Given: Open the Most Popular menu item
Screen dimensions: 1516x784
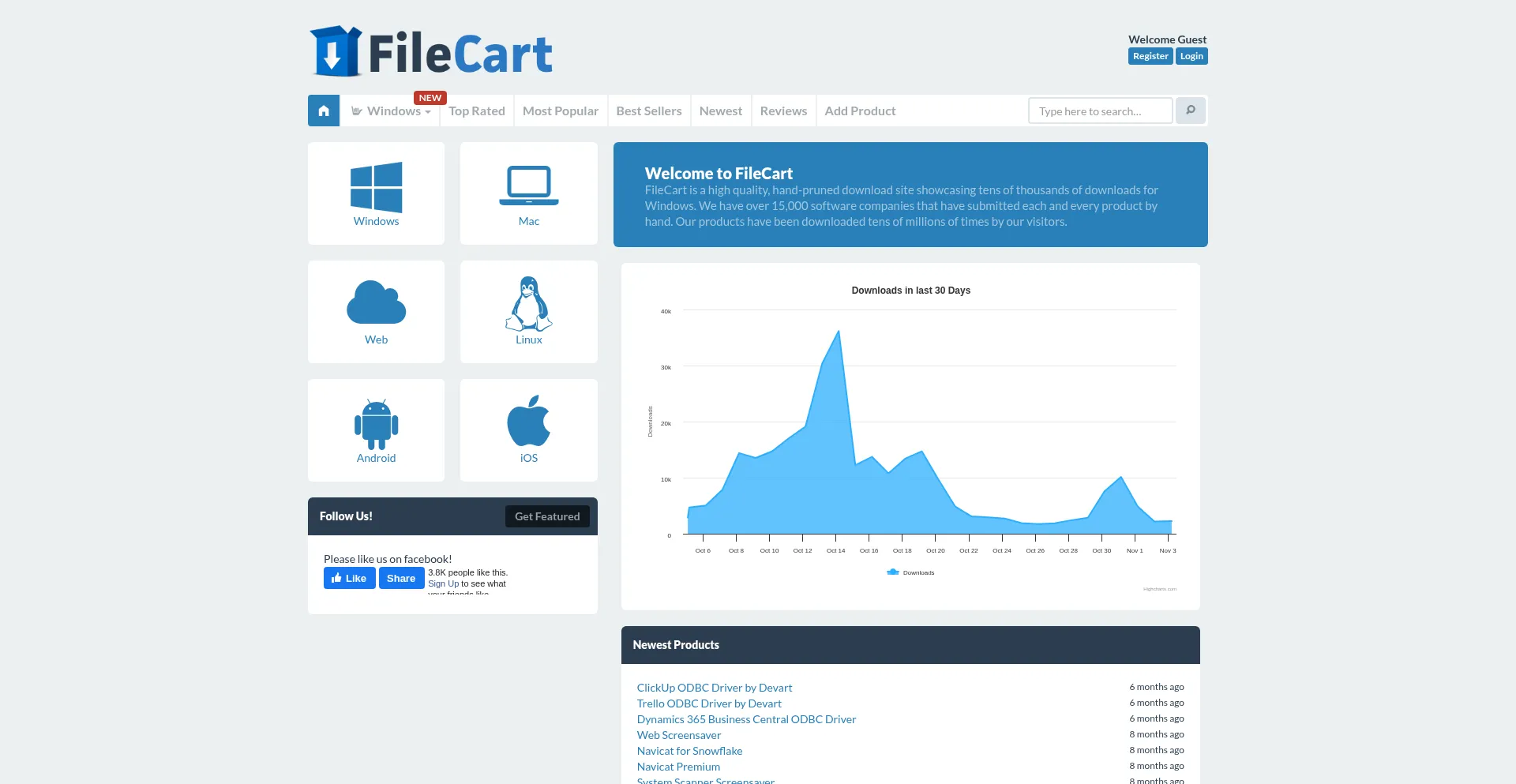Looking at the screenshot, I should [561, 111].
